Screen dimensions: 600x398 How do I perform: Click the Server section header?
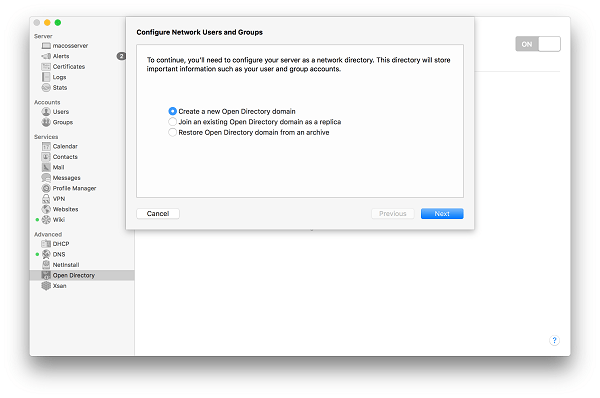click(x=43, y=36)
